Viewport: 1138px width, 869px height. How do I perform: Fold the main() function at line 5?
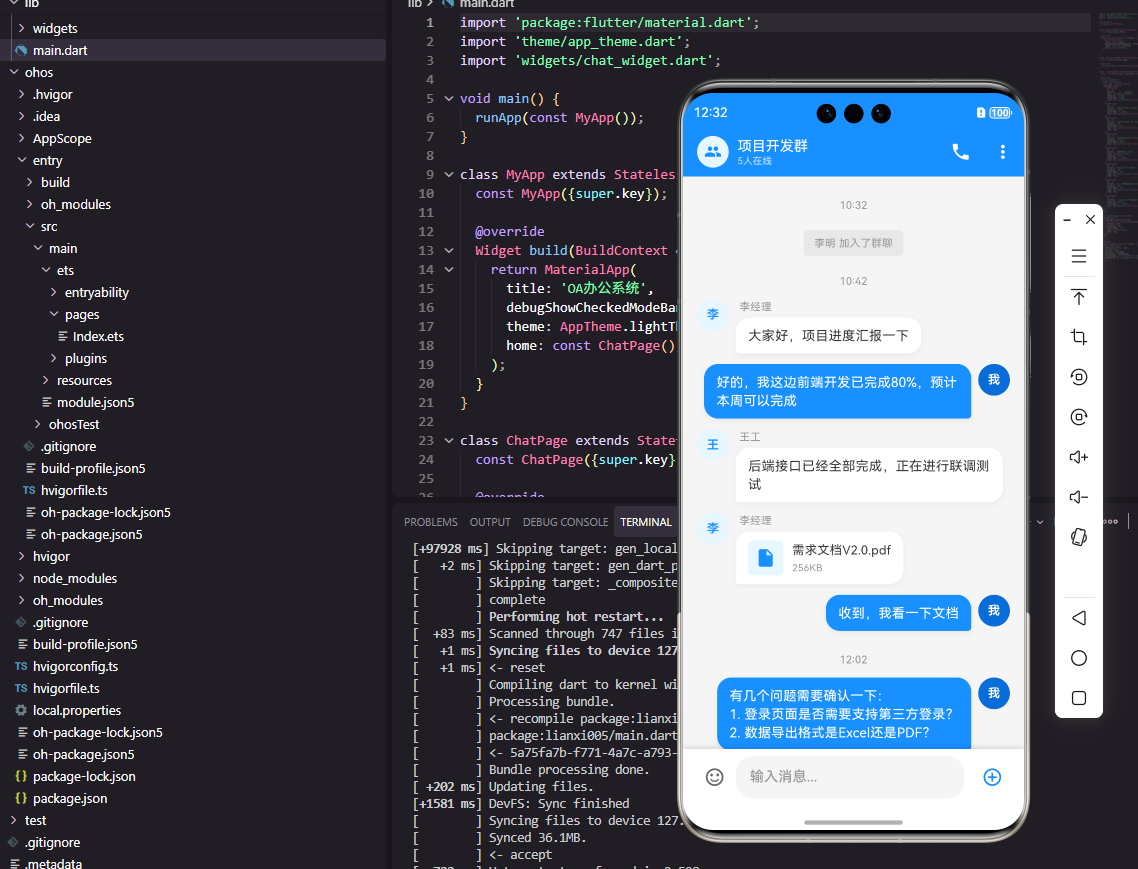coord(449,99)
